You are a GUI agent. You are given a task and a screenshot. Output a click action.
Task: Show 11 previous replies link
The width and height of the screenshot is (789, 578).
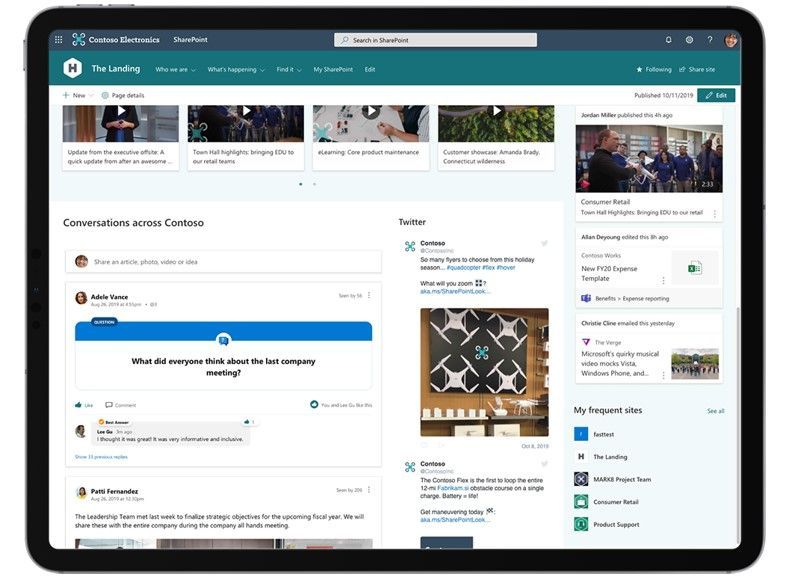[101, 457]
